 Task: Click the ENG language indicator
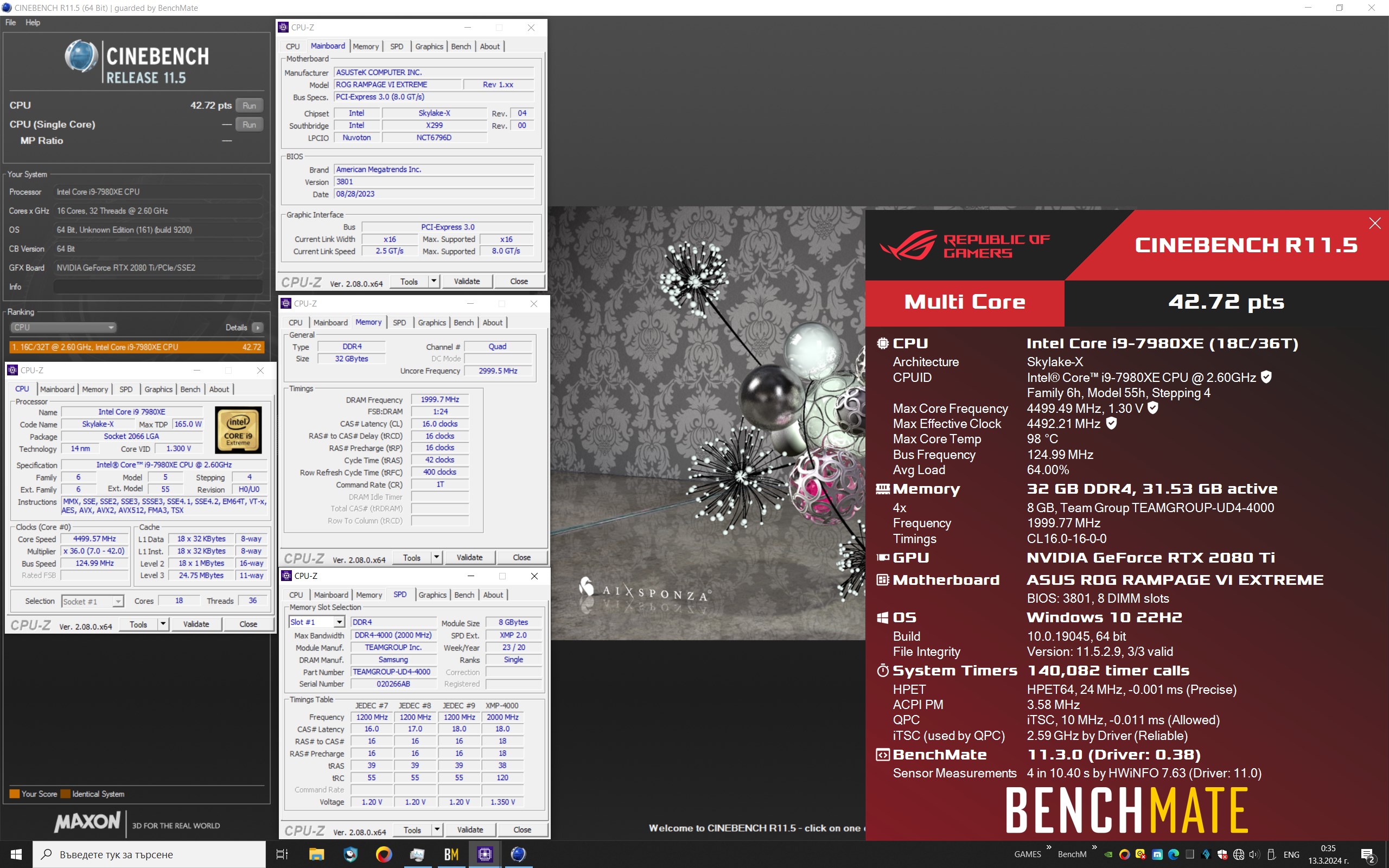[1291, 854]
